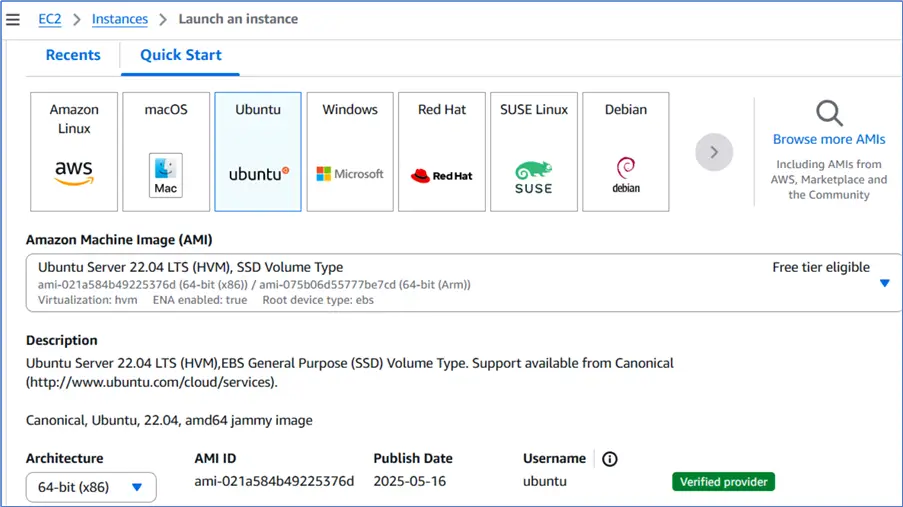Select the Red Hat AMI tile

tap(442, 152)
